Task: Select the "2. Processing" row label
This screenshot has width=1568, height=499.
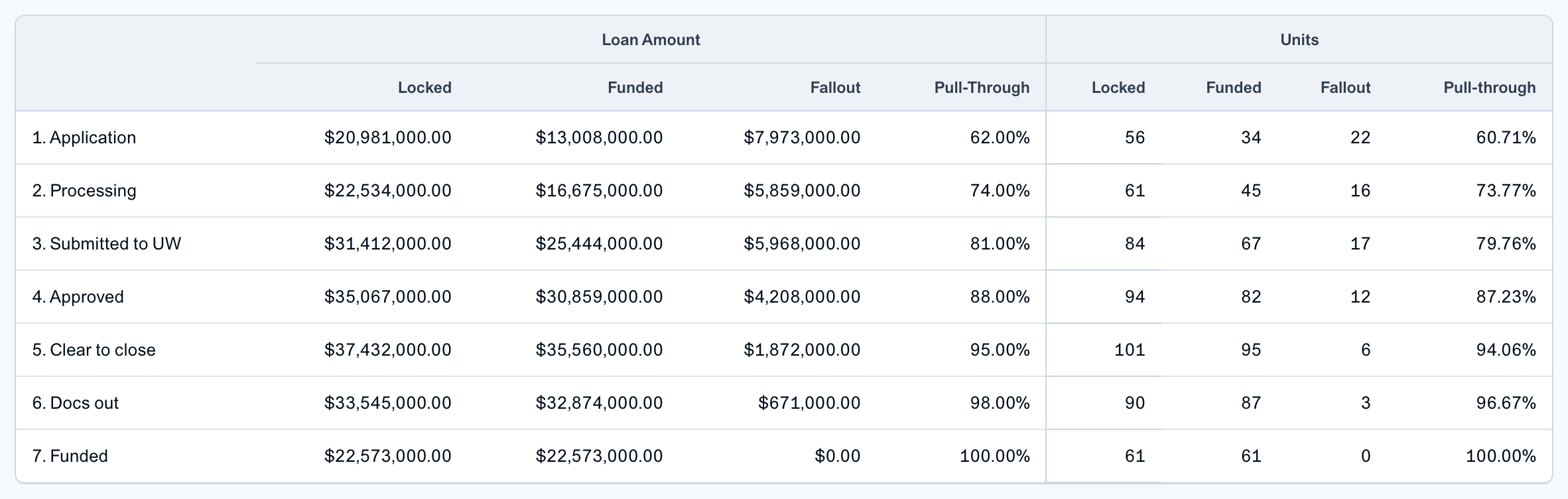Action: (x=84, y=190)
